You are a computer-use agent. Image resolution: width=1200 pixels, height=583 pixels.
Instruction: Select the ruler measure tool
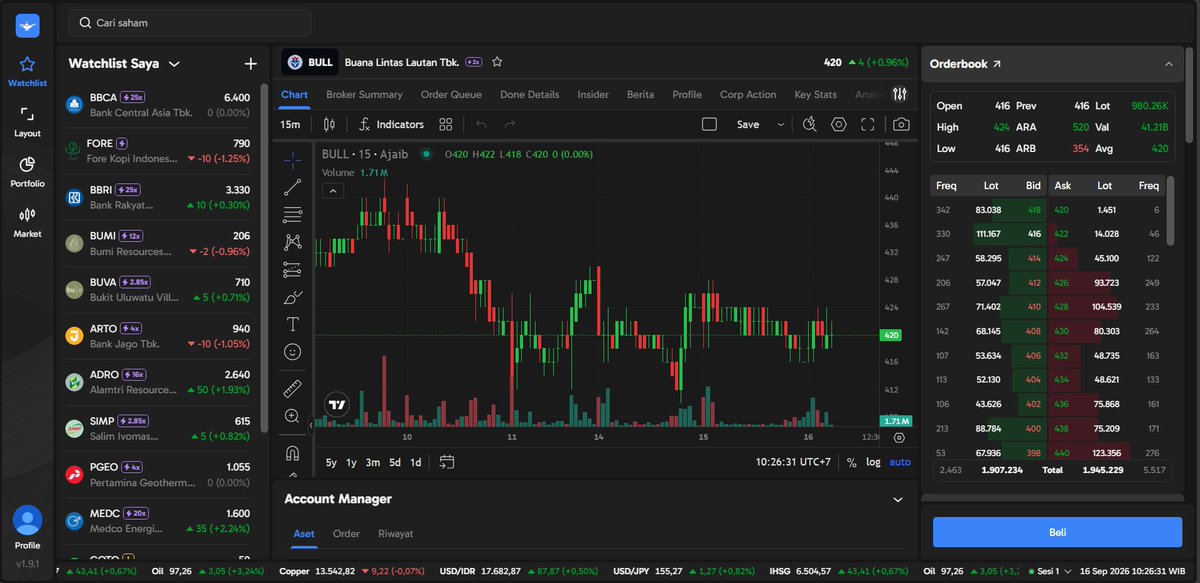coord(292,388)
